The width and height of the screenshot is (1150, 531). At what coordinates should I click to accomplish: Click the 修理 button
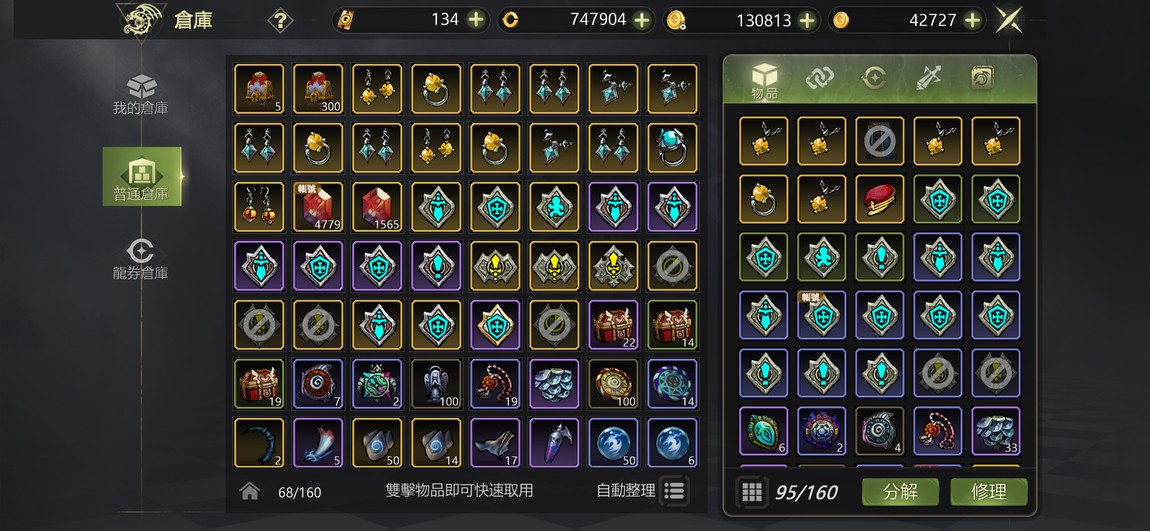point(989,491)
